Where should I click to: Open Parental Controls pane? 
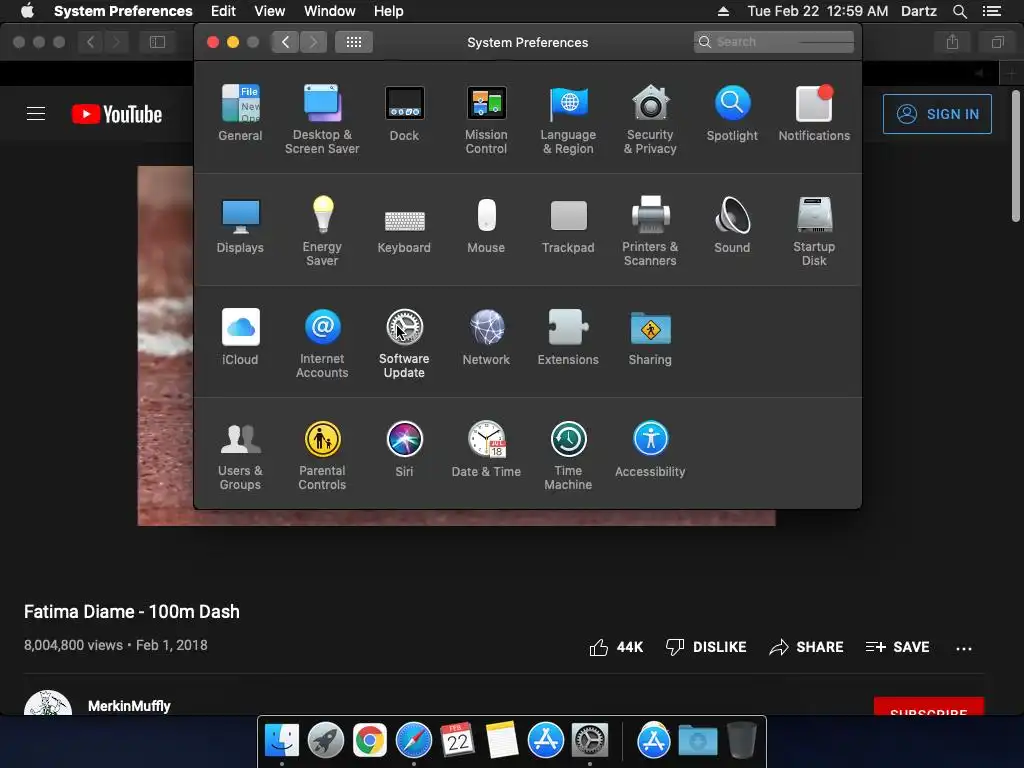point(322,455)
